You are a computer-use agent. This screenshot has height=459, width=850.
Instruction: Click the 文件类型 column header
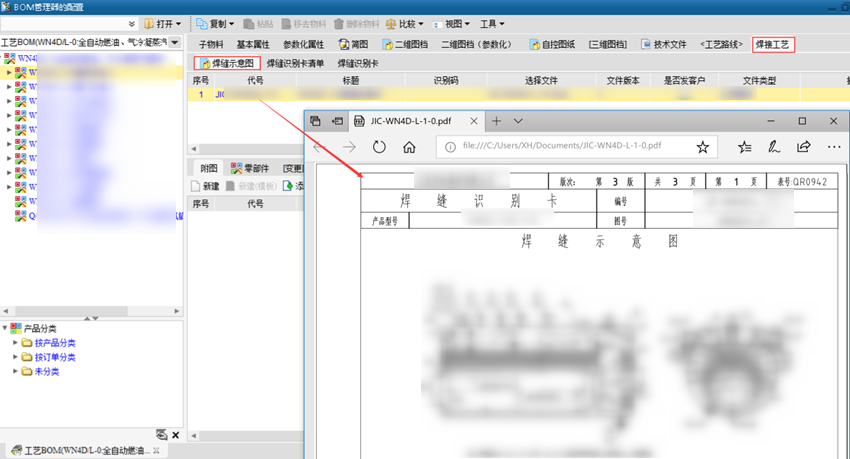coord(759,80)
